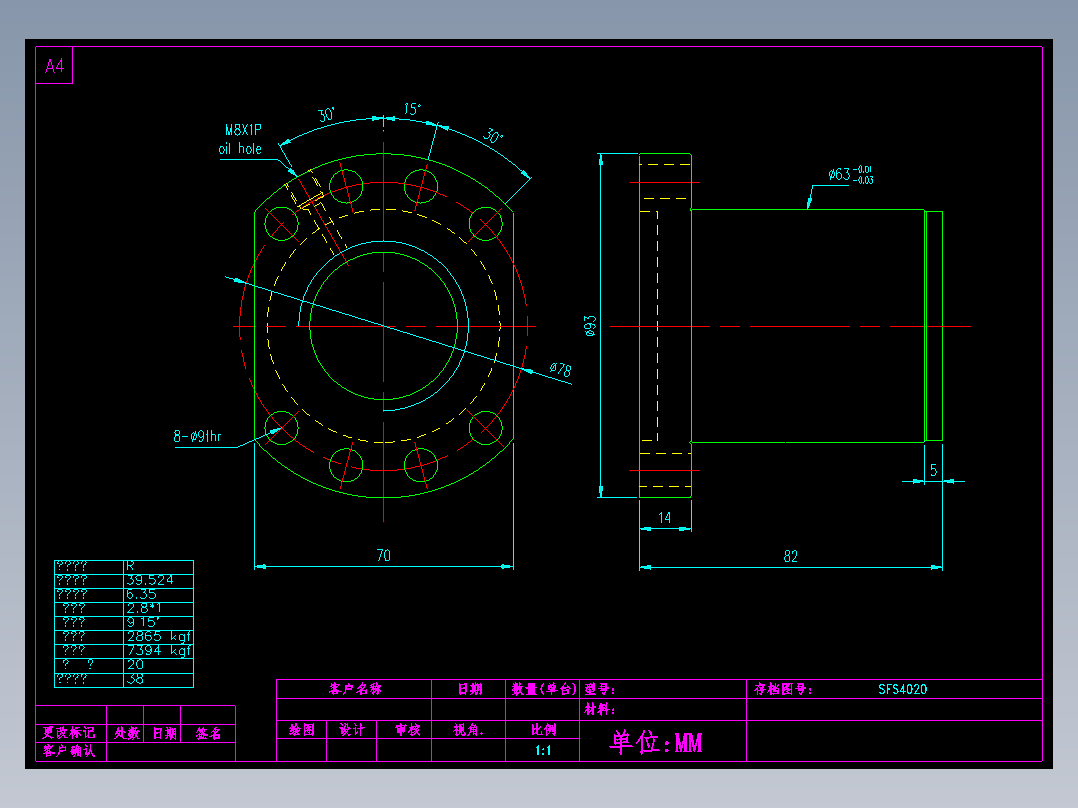
Task: Click the 2.8*1 table value
Action: point(144,609)
